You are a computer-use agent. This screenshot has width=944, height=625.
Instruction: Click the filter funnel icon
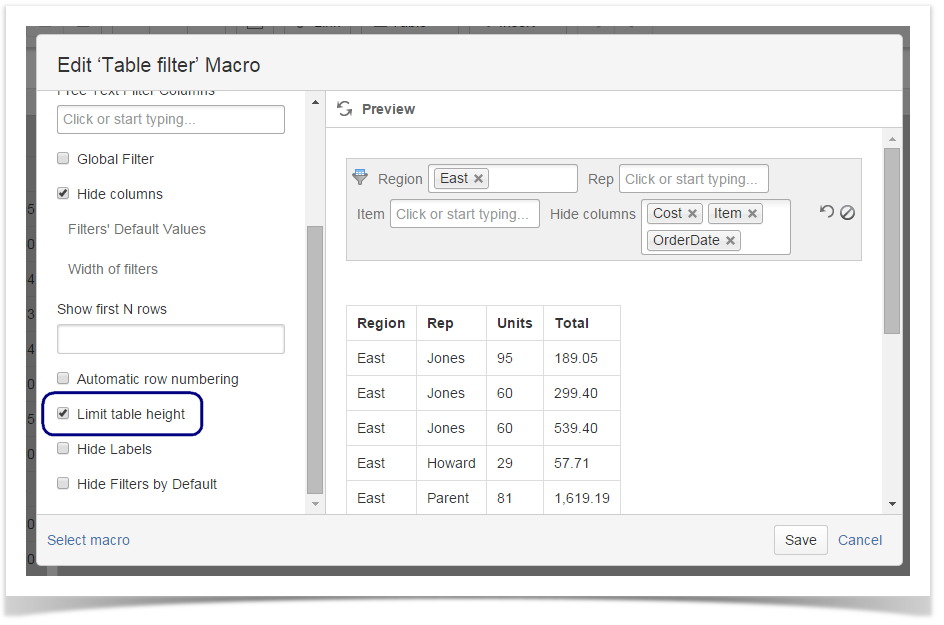pos(360,177)
